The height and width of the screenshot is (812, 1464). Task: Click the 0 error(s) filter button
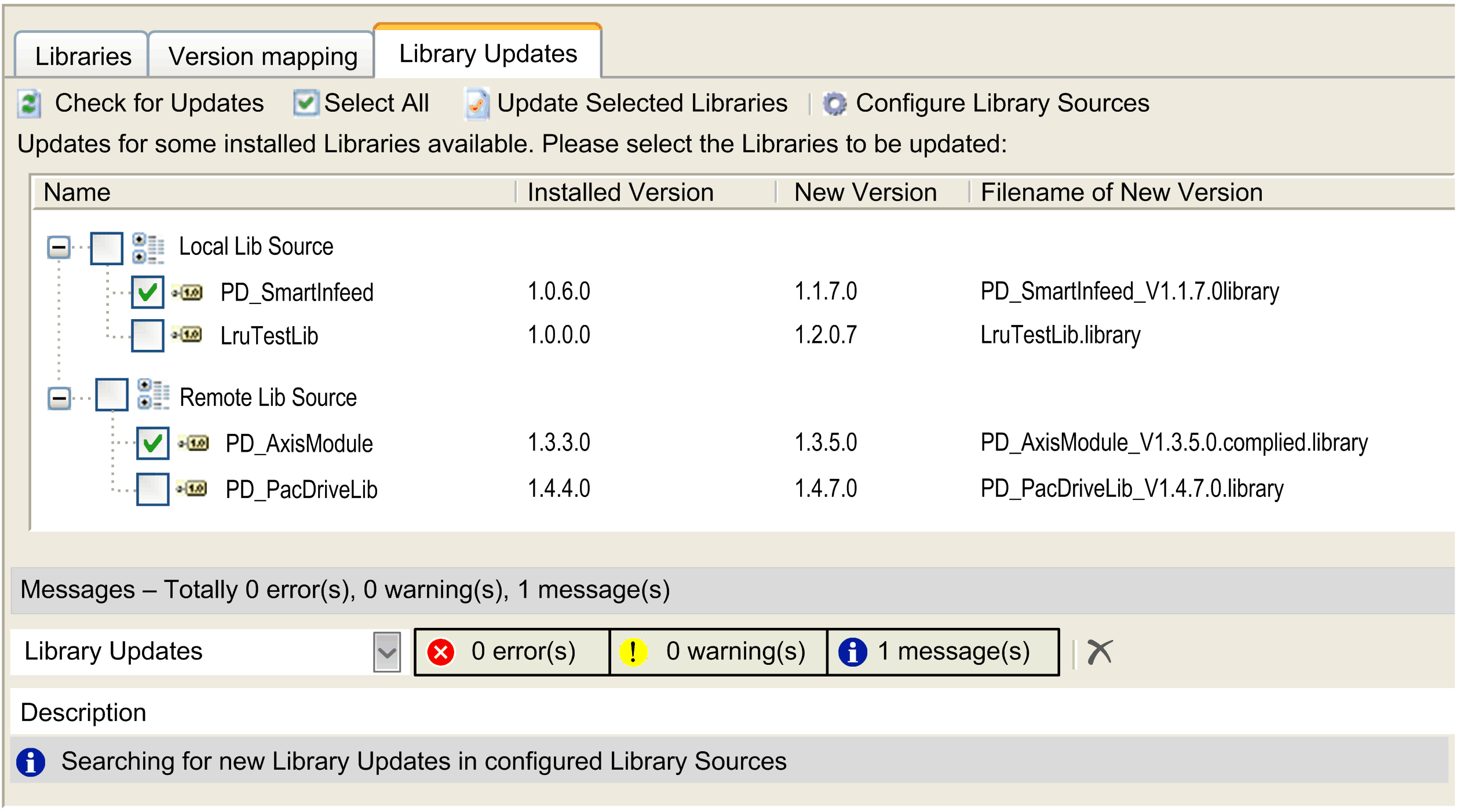coord(510,651)
